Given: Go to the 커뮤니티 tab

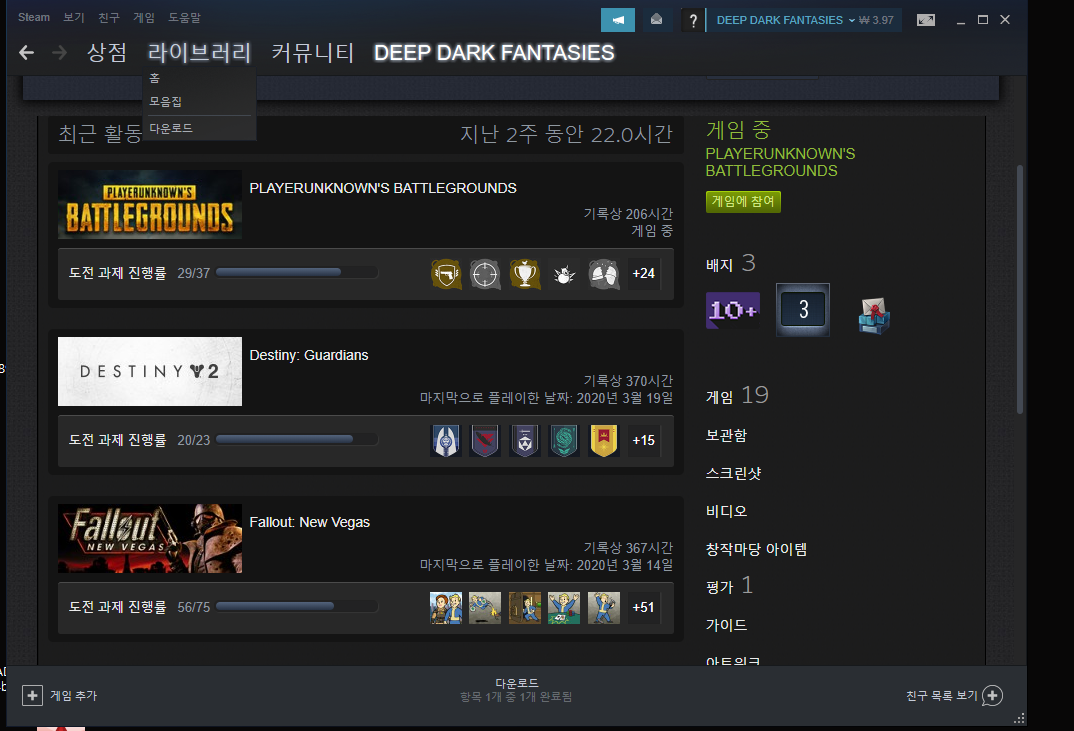Looking at the screenshot, I should [x=313, y=53].
